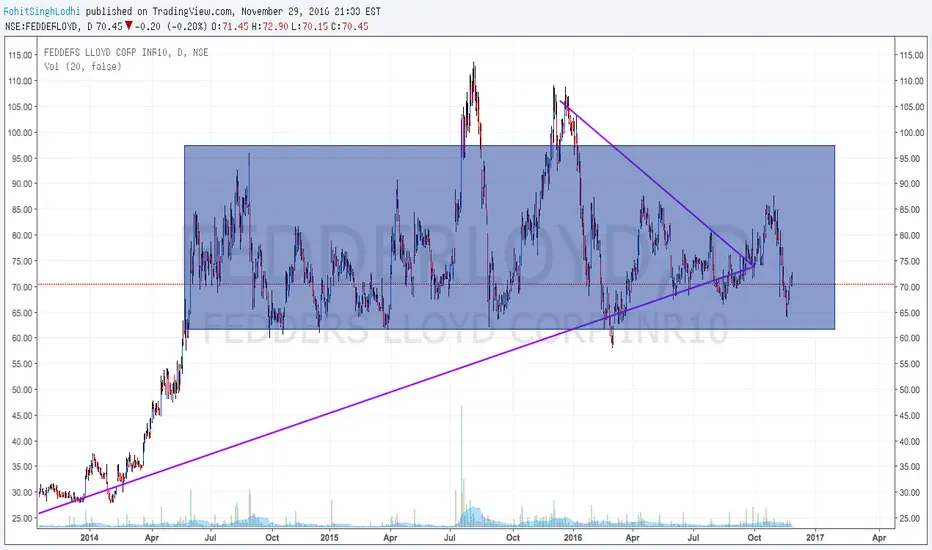The width and height of the screenshot is (932, 550).
Task: Click the Jul label following 2015
Action: tap(450, 538)
